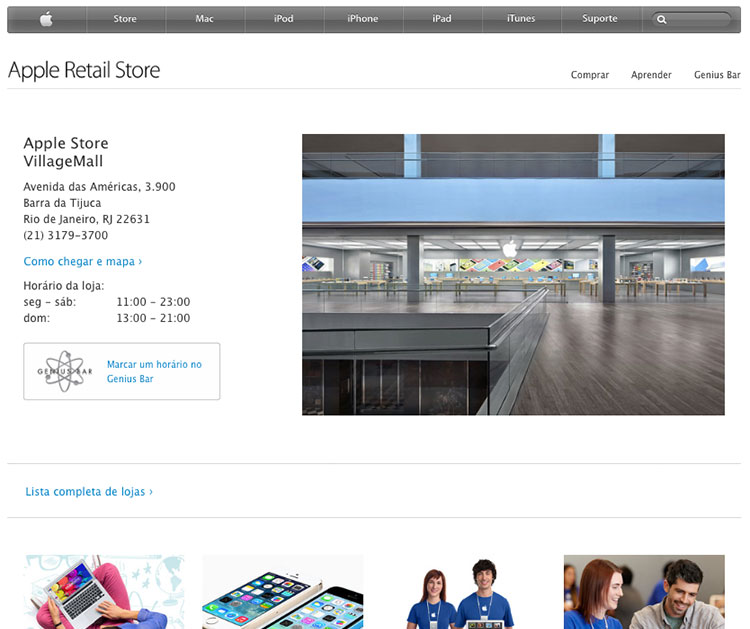Open the Mac navigation item
This screenshot has width=750, height=629.
click(x=204, y=19)
